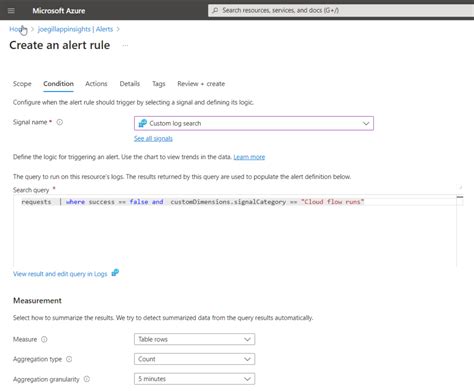Viewport: 474px width, 391px height.
Task: Open the Review + create tab
Action: coord(201,84)
